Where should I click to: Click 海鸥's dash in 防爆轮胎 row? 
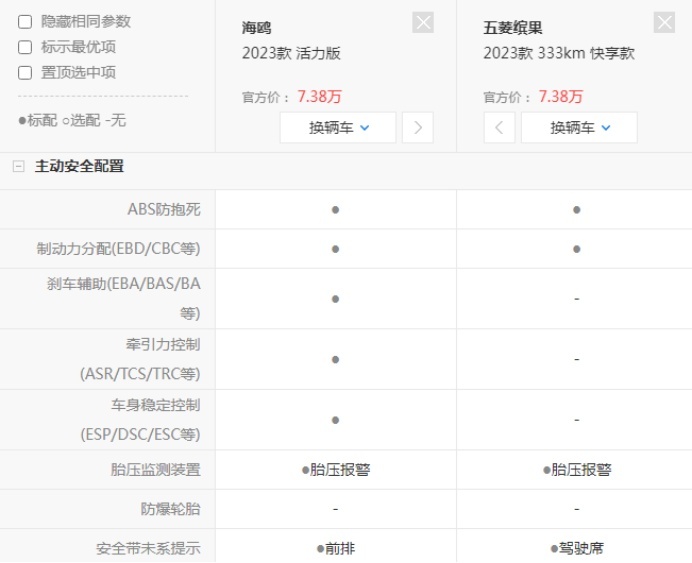point(335,509)
